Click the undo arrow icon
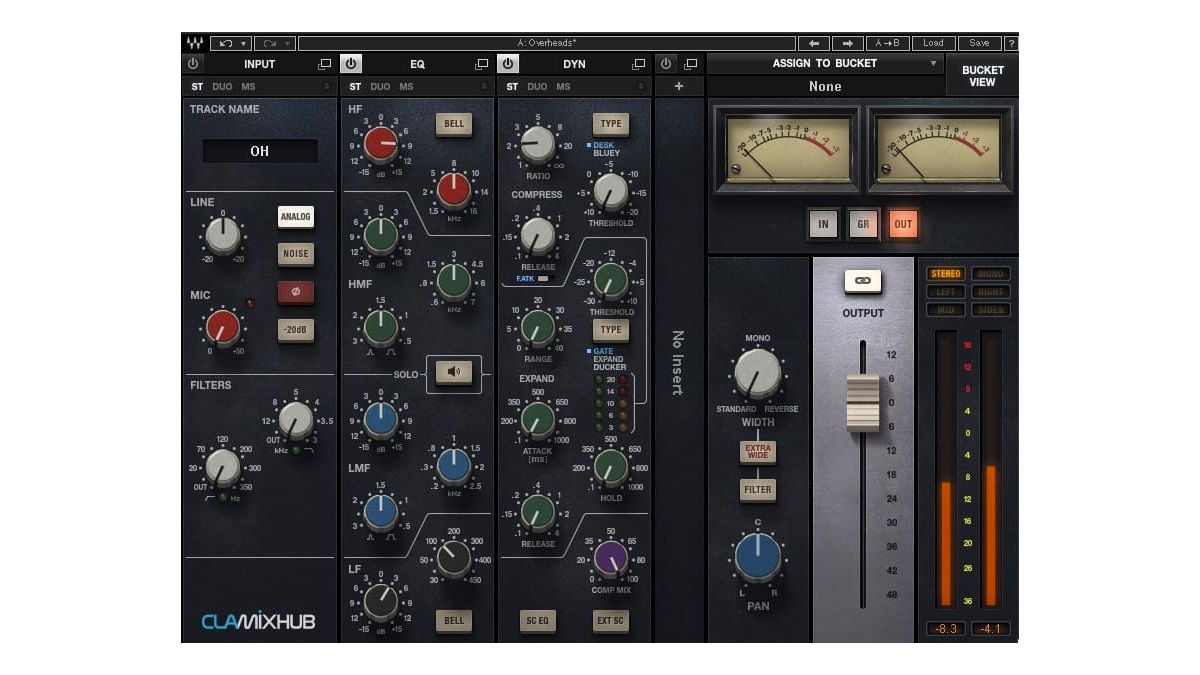Image resolution: width=1200 pixels, height=675 pixels. [226, 43]
